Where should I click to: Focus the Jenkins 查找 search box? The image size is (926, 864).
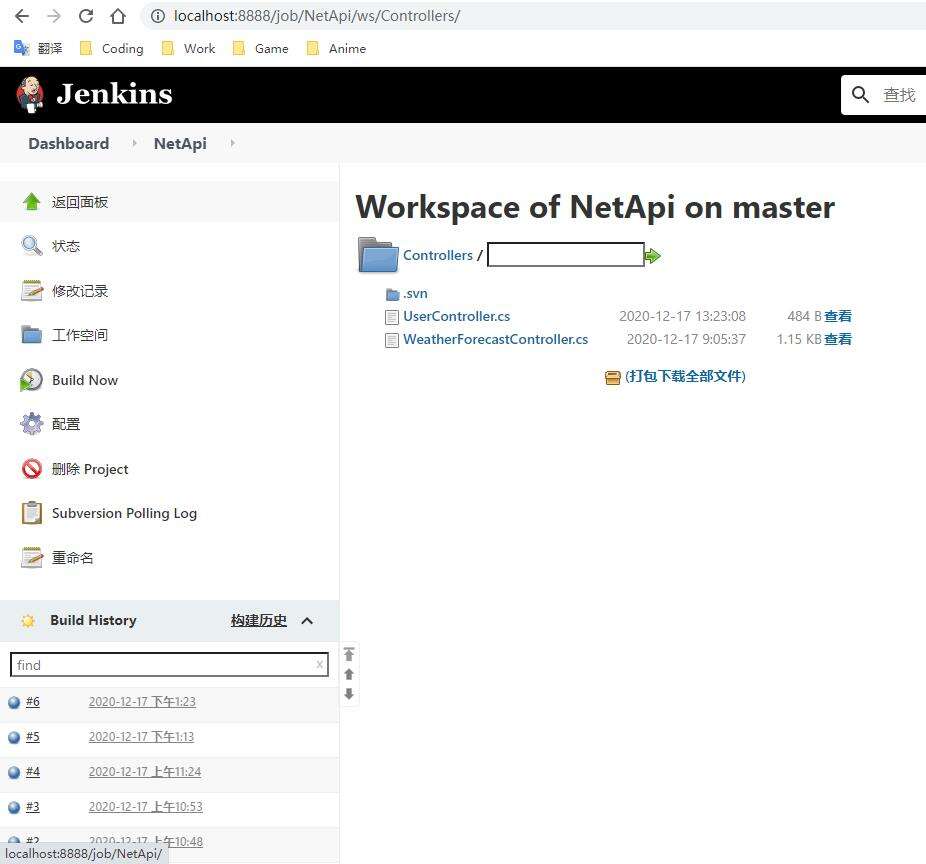pyautogui.click(x=899, y=94)
